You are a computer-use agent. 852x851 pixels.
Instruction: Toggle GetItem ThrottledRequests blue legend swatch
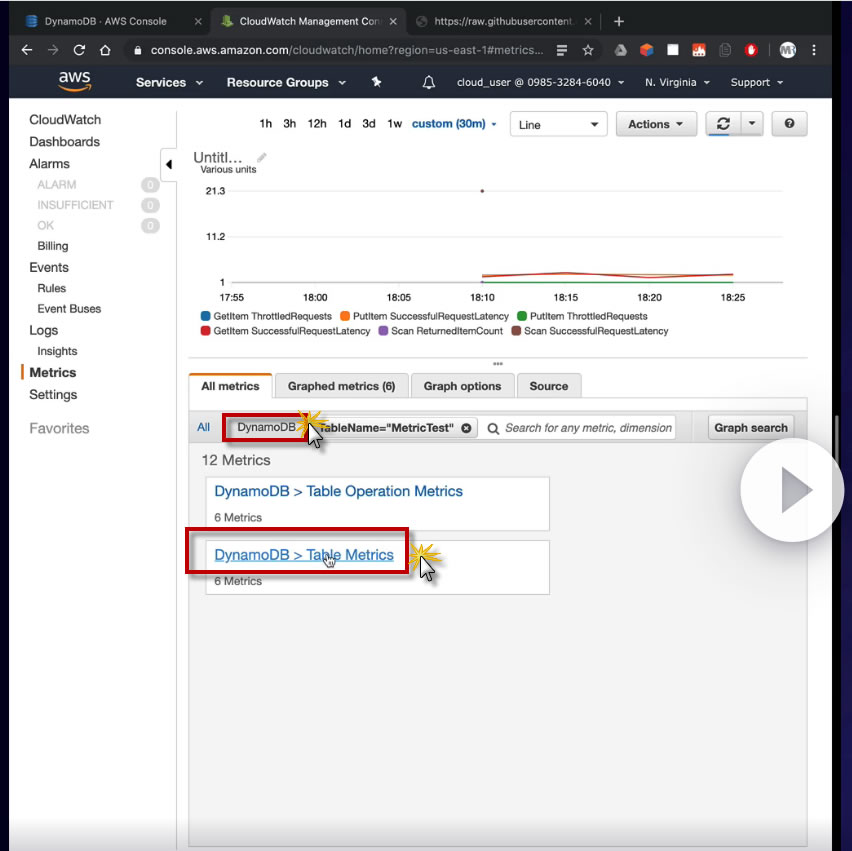click(205, 316)
